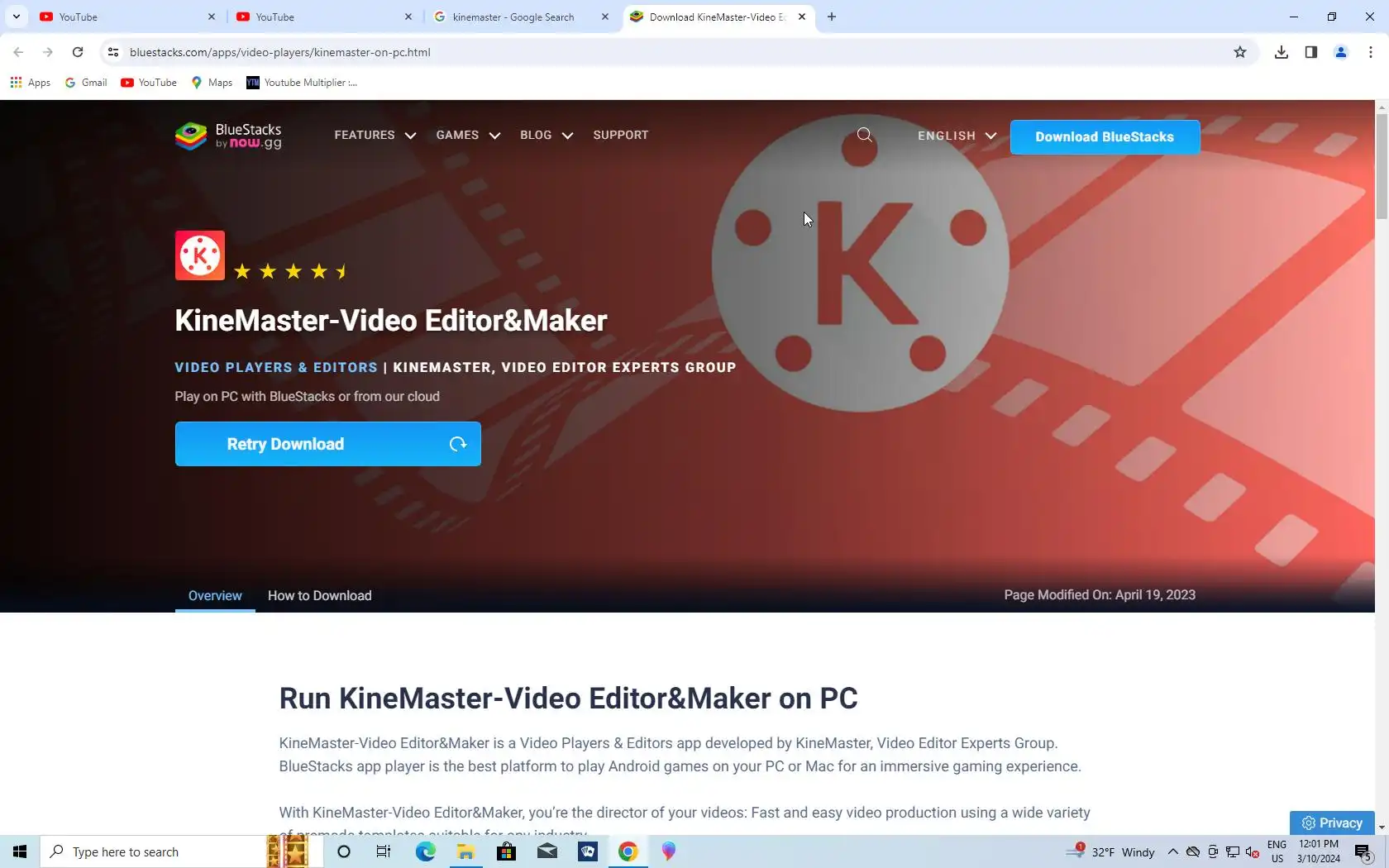Switch to first YouTube browser tab

[x=127, y=17]
